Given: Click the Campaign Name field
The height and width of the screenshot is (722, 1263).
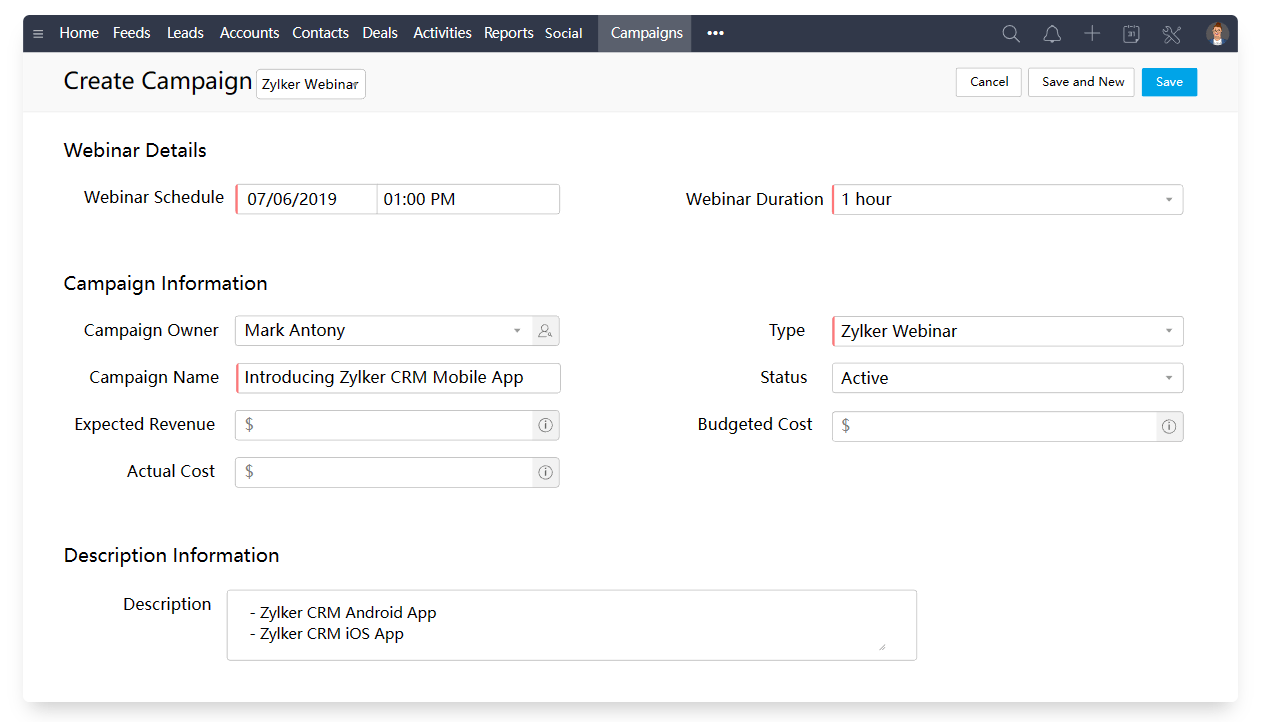Looking at the screenshot, I should point(398,378).
